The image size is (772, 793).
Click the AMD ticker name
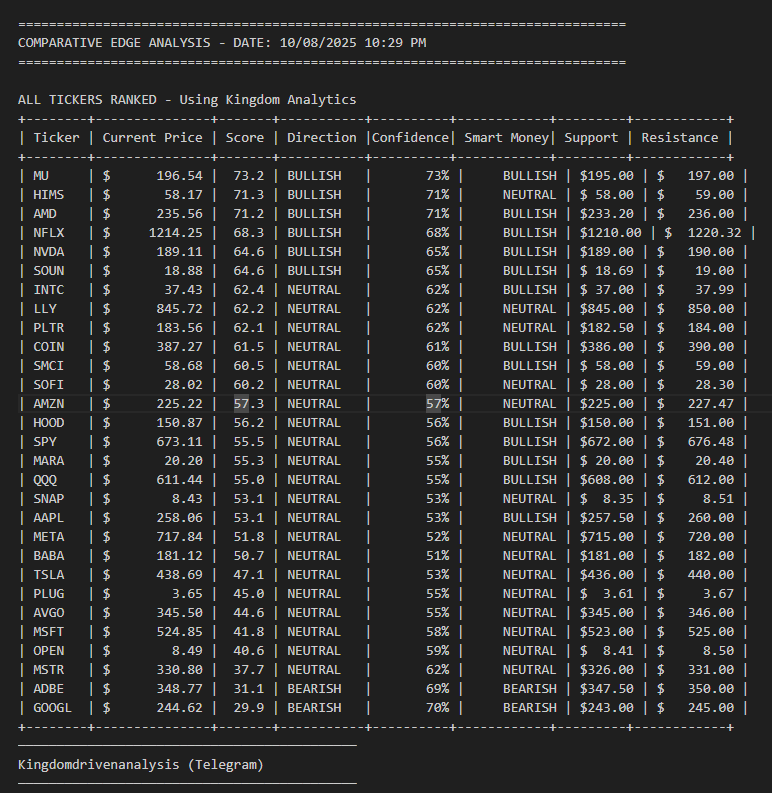[x=45, y=214]
